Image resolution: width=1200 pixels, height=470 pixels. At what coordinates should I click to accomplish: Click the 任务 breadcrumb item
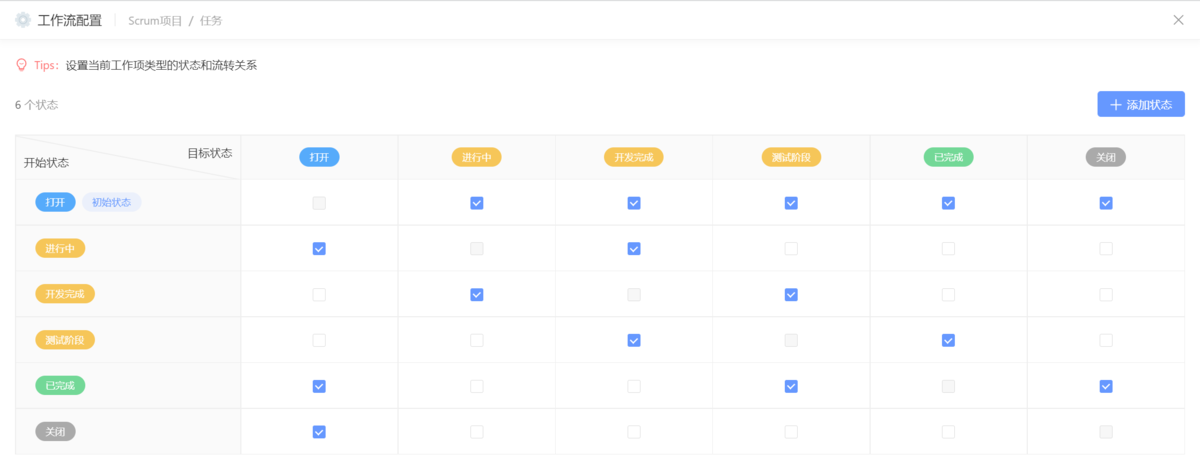[211, 20]
